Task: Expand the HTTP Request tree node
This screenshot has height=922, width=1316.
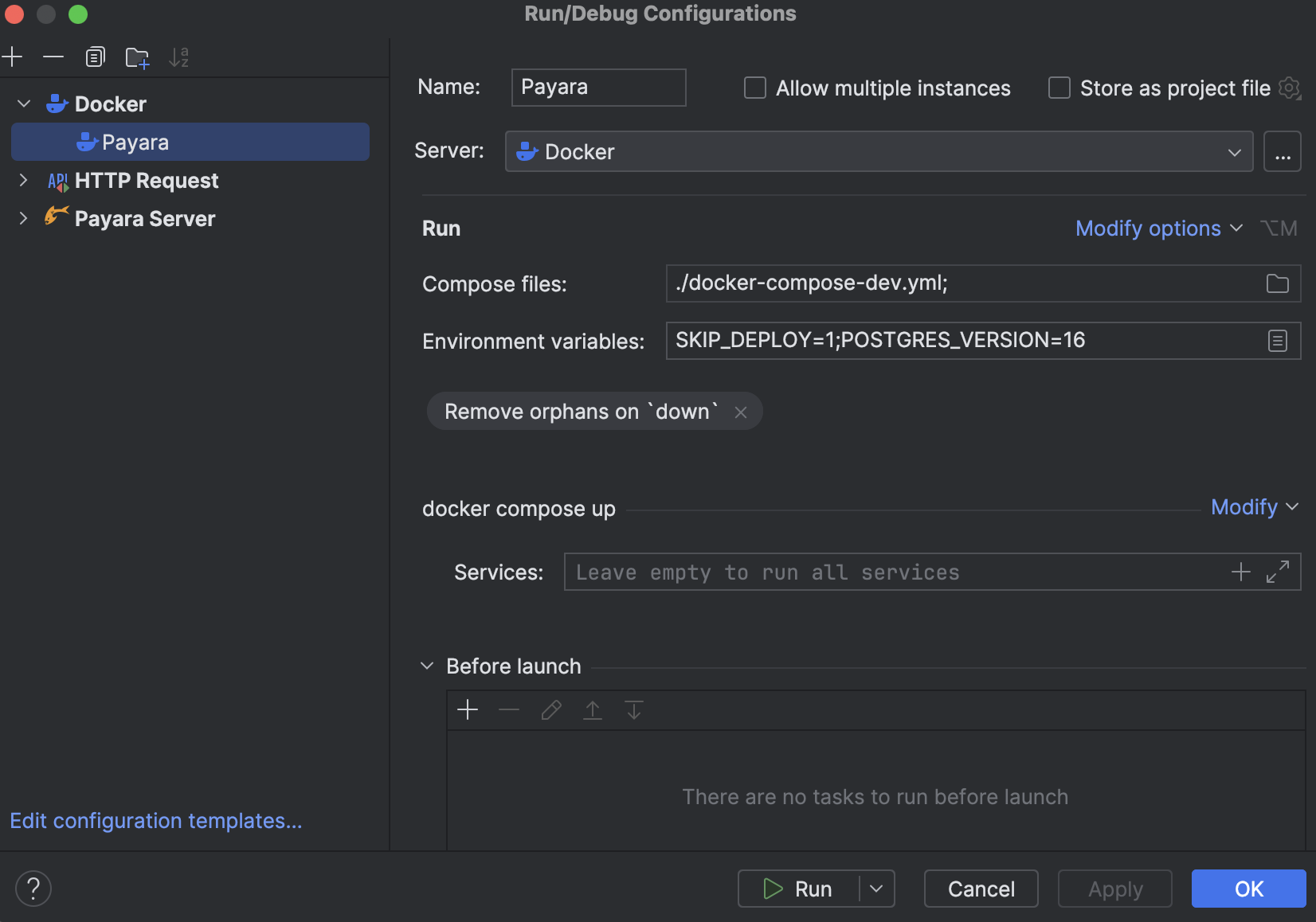Action: pos(23,181)
